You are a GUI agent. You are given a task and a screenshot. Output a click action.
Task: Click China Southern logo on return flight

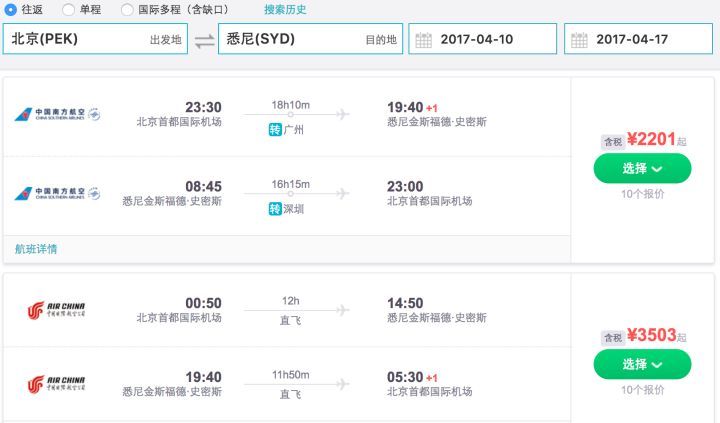(x=57, y=193)
